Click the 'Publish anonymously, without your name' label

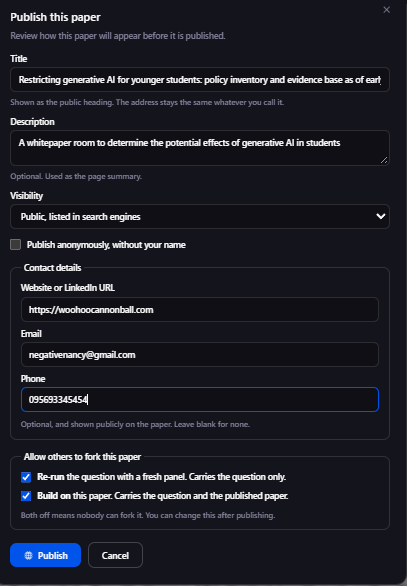[106, 245]
